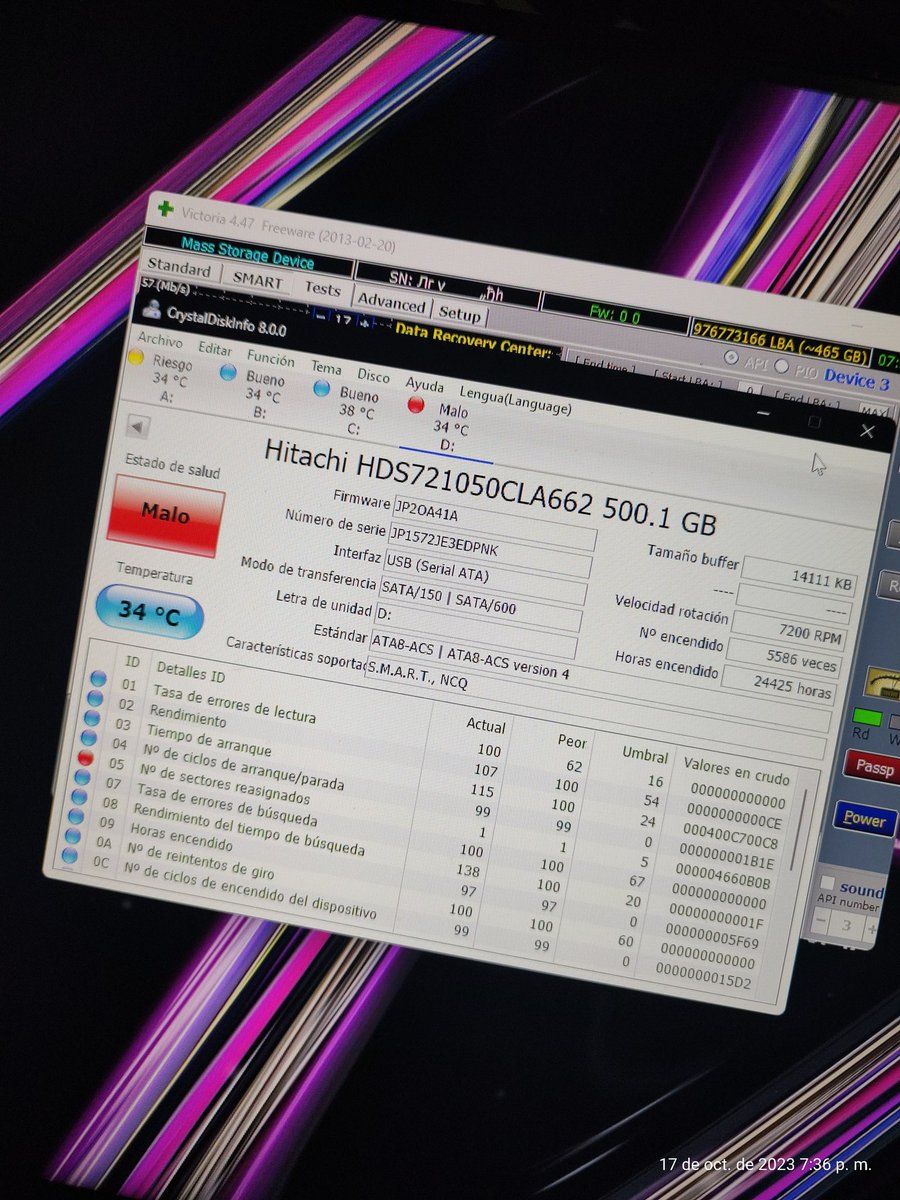Select API radio button in Victoria
Viewport: 900px width, 1200px height.
pos(732,358)
